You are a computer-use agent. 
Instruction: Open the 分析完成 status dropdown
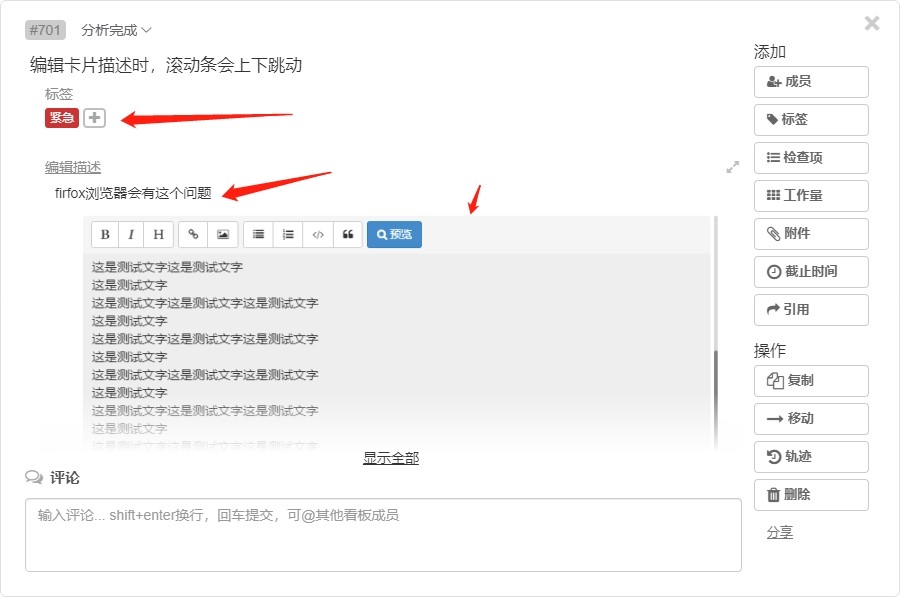[116, 31]
